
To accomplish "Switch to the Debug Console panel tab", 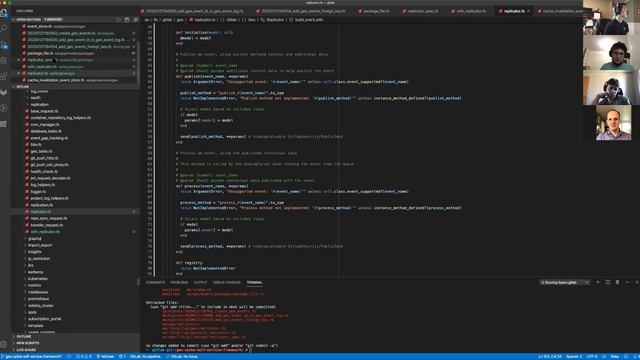I will click(227, 282).
